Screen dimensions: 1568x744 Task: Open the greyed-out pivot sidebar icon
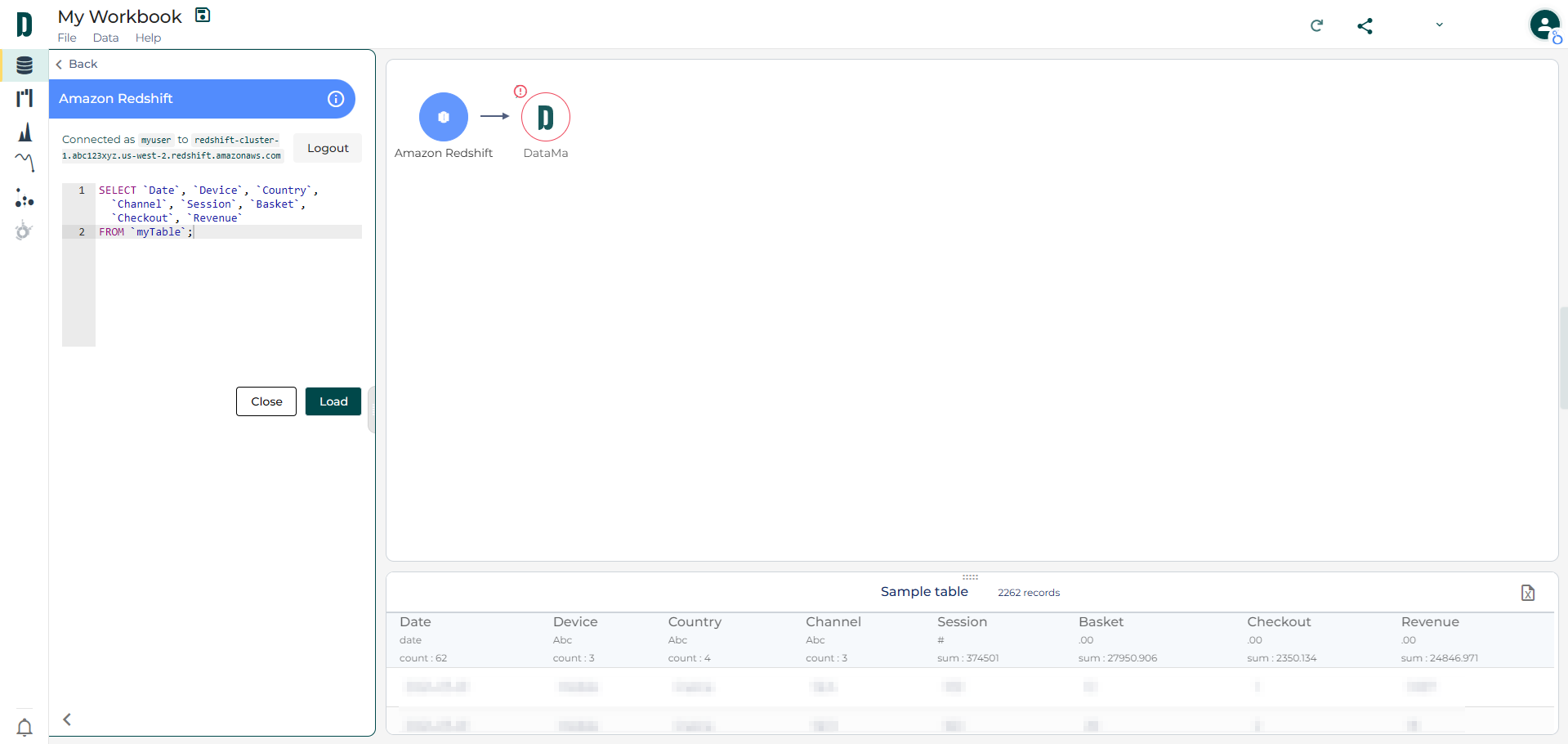point(24,231)
